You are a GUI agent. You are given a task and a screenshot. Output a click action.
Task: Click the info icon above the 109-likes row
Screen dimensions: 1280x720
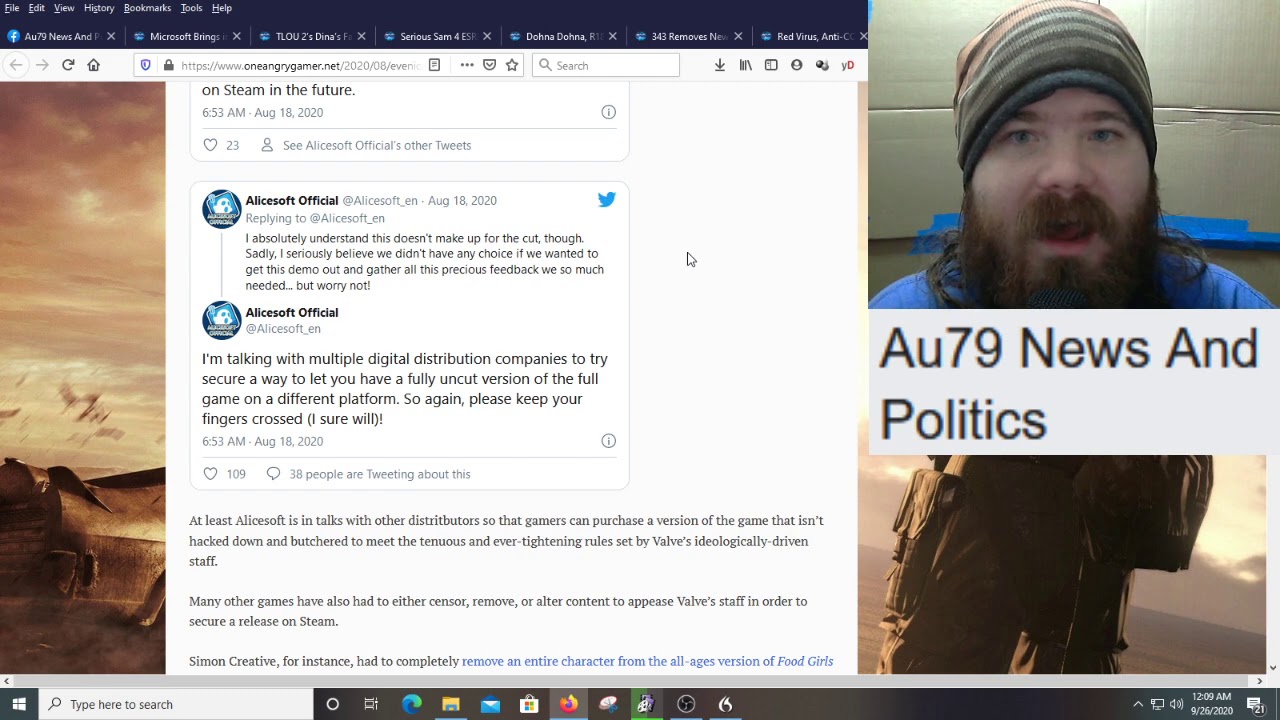click(x=608, y=441)
